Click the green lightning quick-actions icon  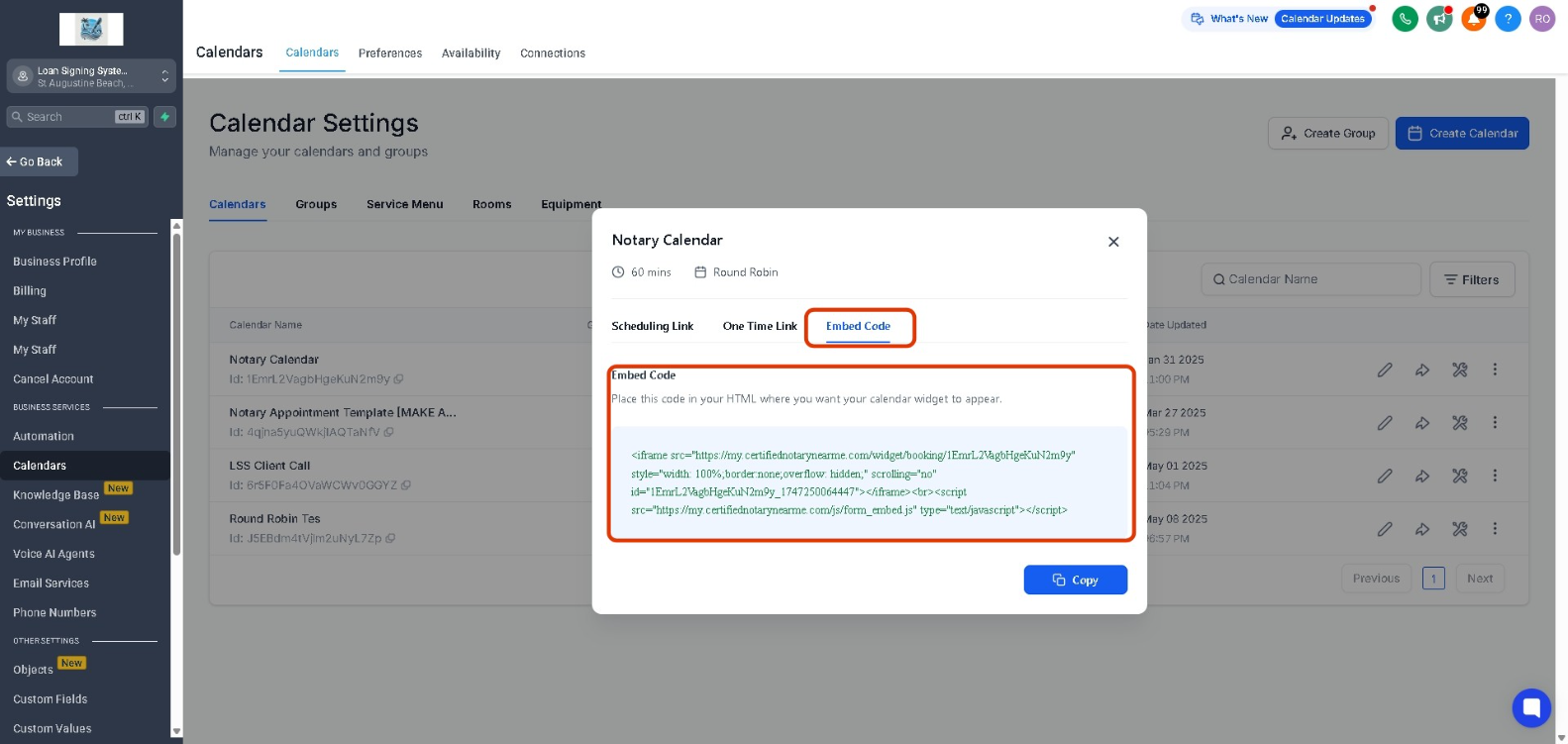pyautogui.click(x=165, y=117)
